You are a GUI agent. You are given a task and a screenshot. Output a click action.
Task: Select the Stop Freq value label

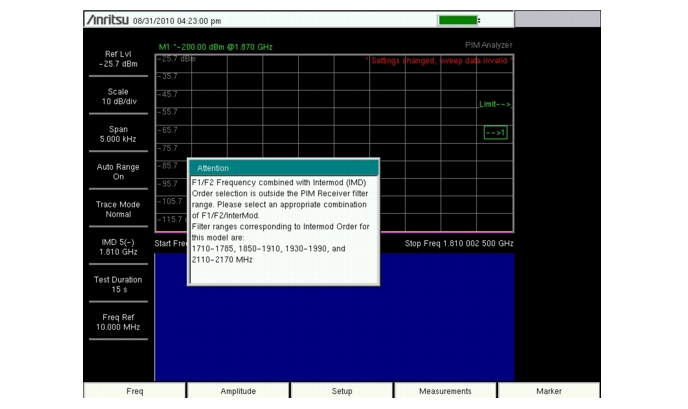(458, 243)
